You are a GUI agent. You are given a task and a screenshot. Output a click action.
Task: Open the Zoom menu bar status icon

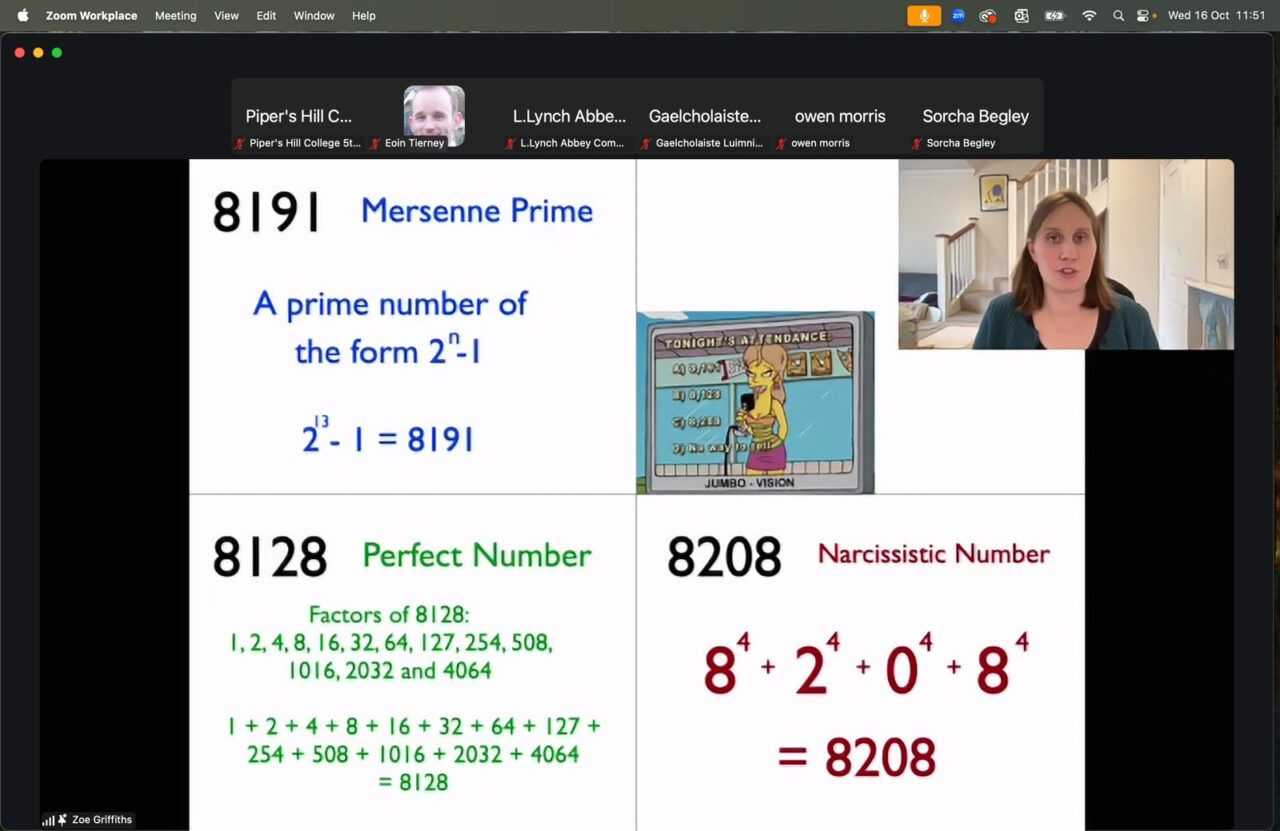coord(958,16)
